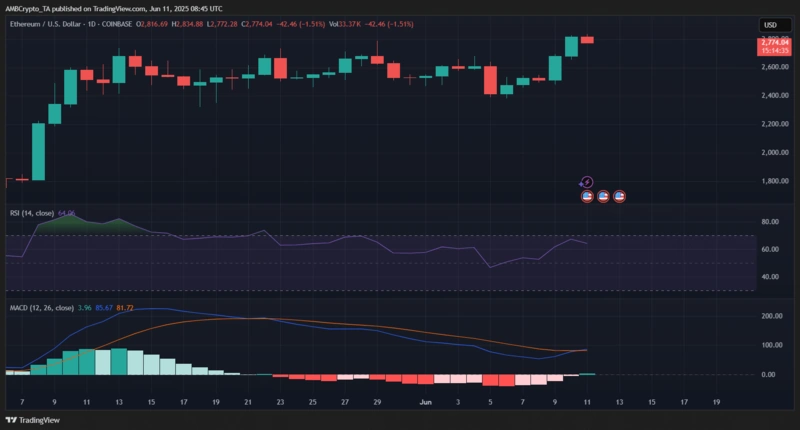
Task: Click the Jun month label on time axis
Action: tap(425, 402)
